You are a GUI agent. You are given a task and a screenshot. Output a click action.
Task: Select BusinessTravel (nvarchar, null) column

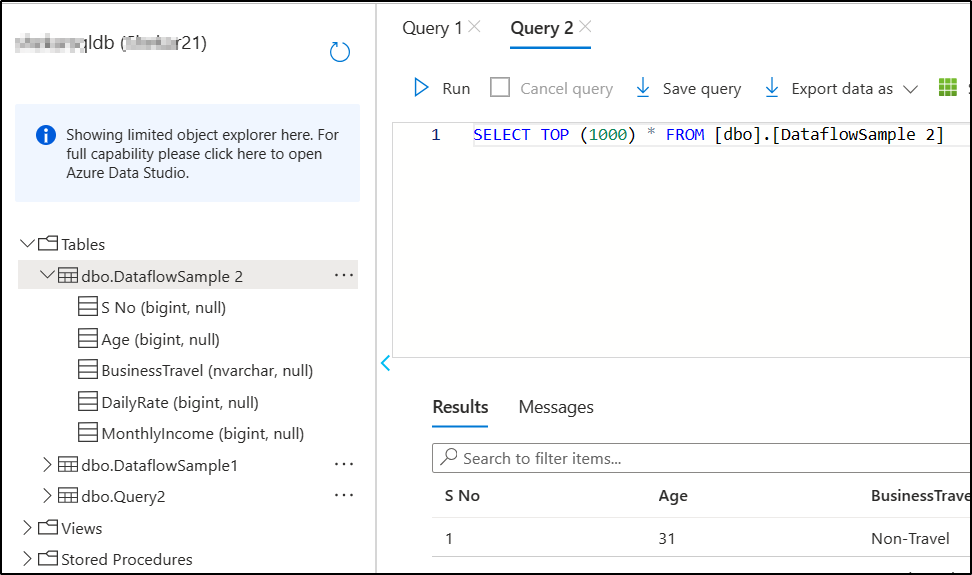[x=207, y=371]
